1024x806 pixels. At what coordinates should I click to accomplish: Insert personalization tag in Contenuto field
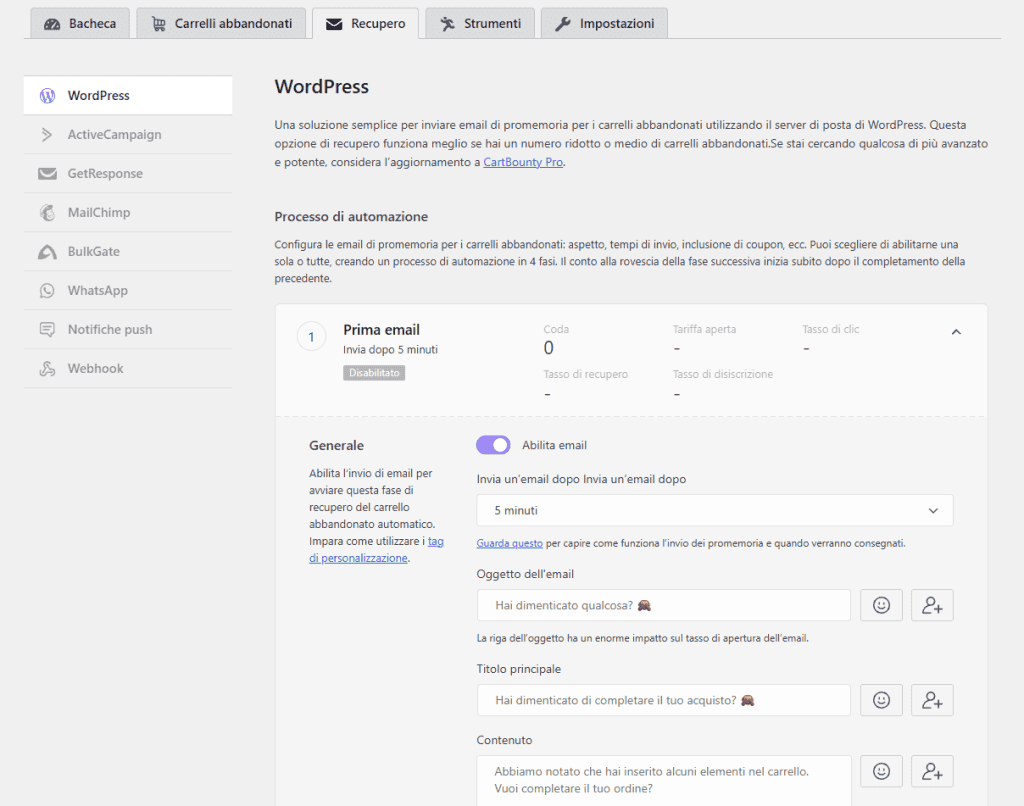(x=932, y=771)
